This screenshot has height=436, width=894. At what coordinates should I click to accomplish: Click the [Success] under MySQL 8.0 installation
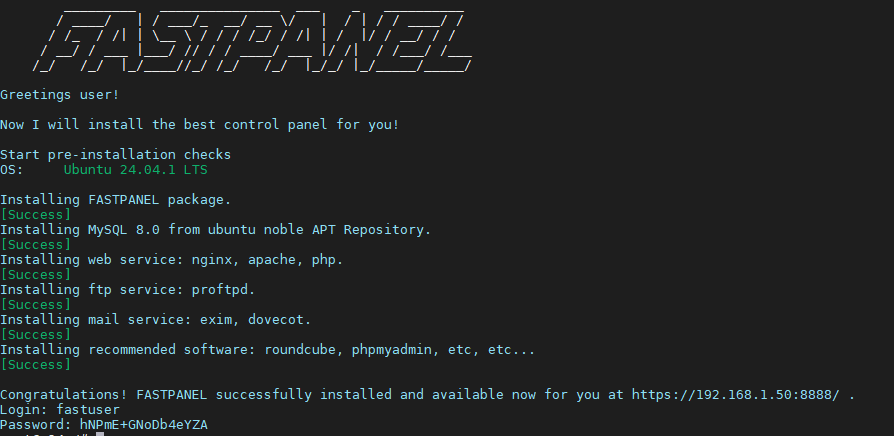pyautogui.click(x=35, y=245)
